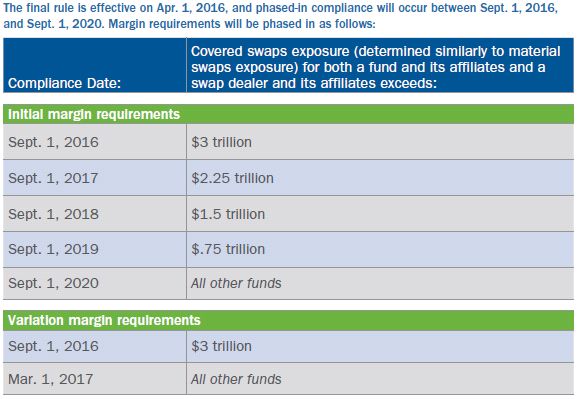The height and width of the screenshot is (399, 578).
Task: Select the $1.5 trillion value
Action: [228, 214]
